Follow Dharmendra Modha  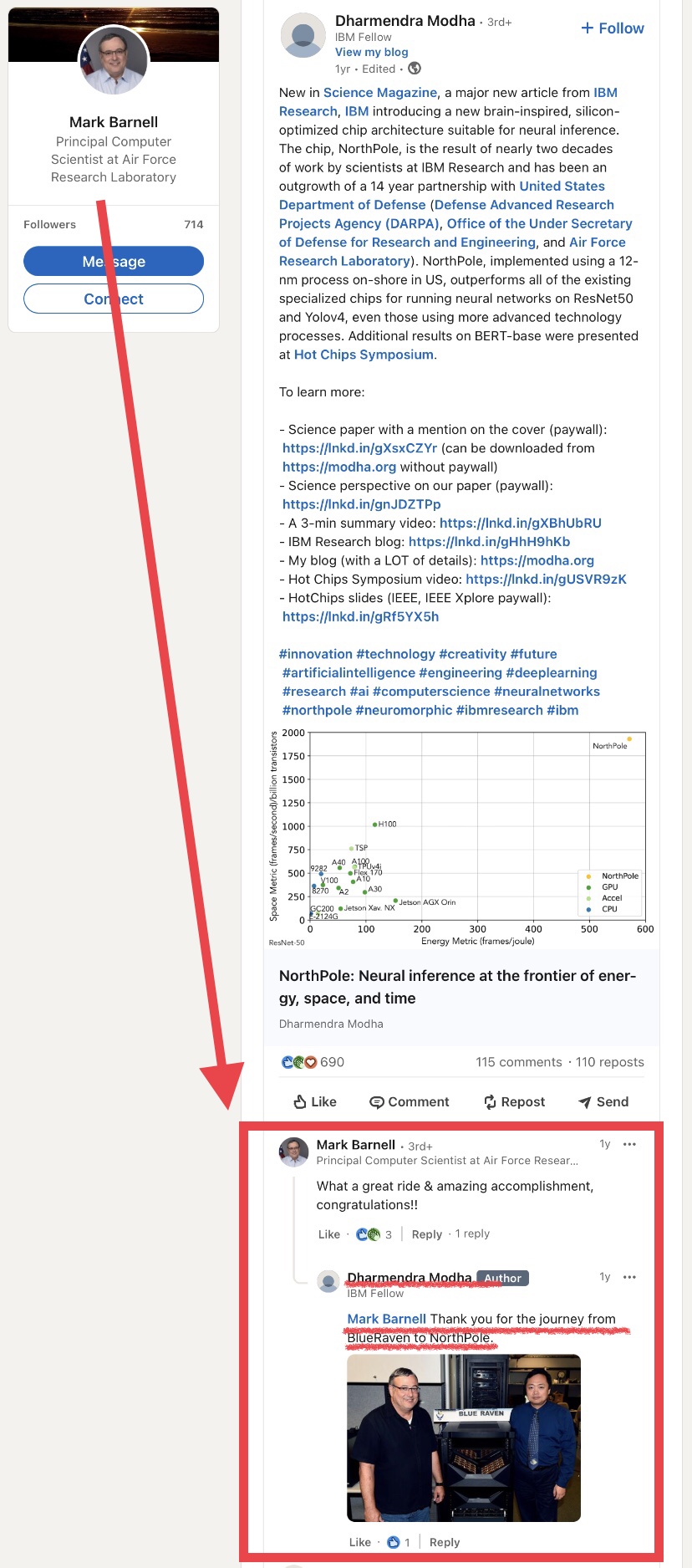(613, 28)
